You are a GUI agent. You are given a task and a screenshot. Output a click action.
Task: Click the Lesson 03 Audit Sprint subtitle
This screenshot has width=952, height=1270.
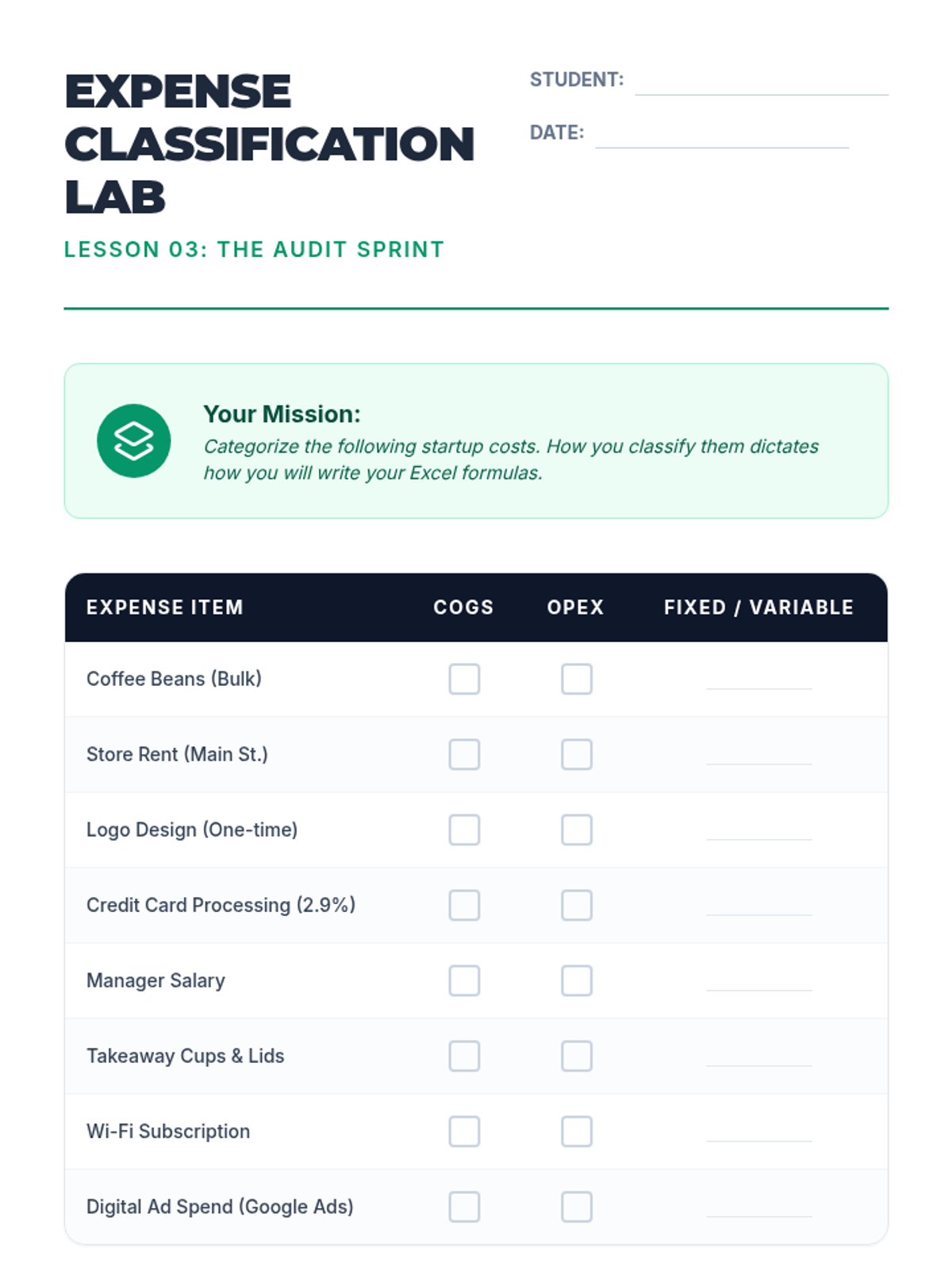[x=254, y=249]
